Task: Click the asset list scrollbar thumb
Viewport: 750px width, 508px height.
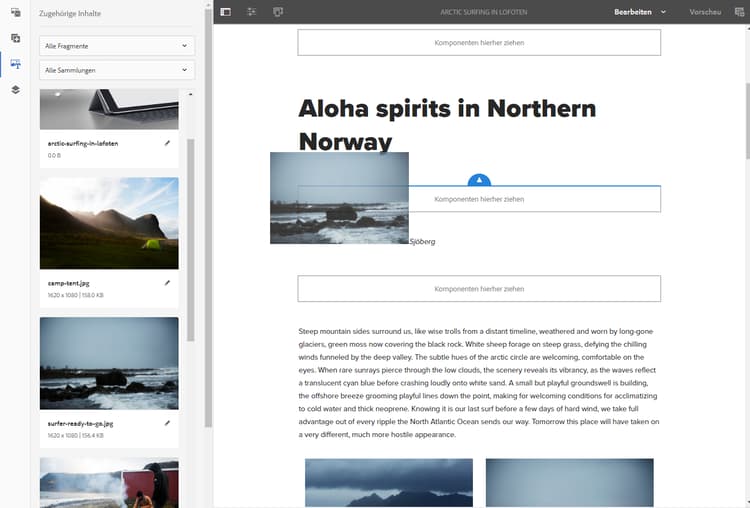Action: tap(190, 240)
